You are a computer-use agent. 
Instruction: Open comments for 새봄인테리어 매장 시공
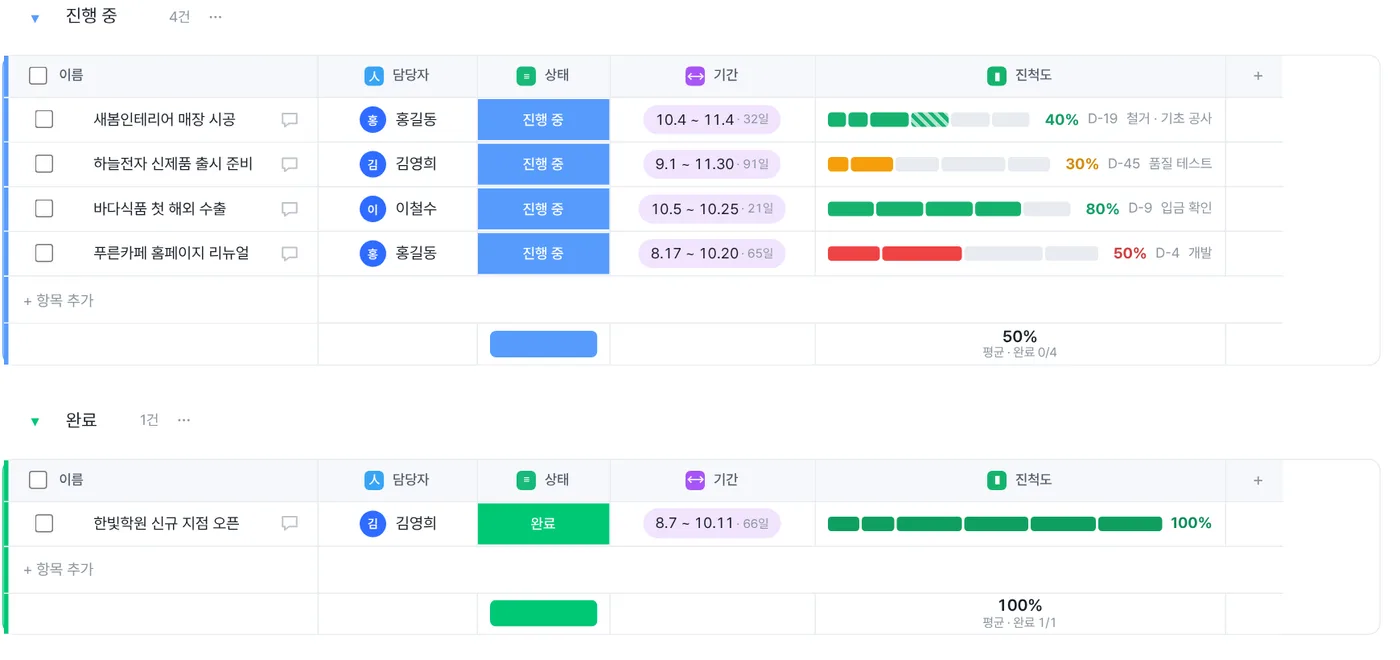click(289, 120)
